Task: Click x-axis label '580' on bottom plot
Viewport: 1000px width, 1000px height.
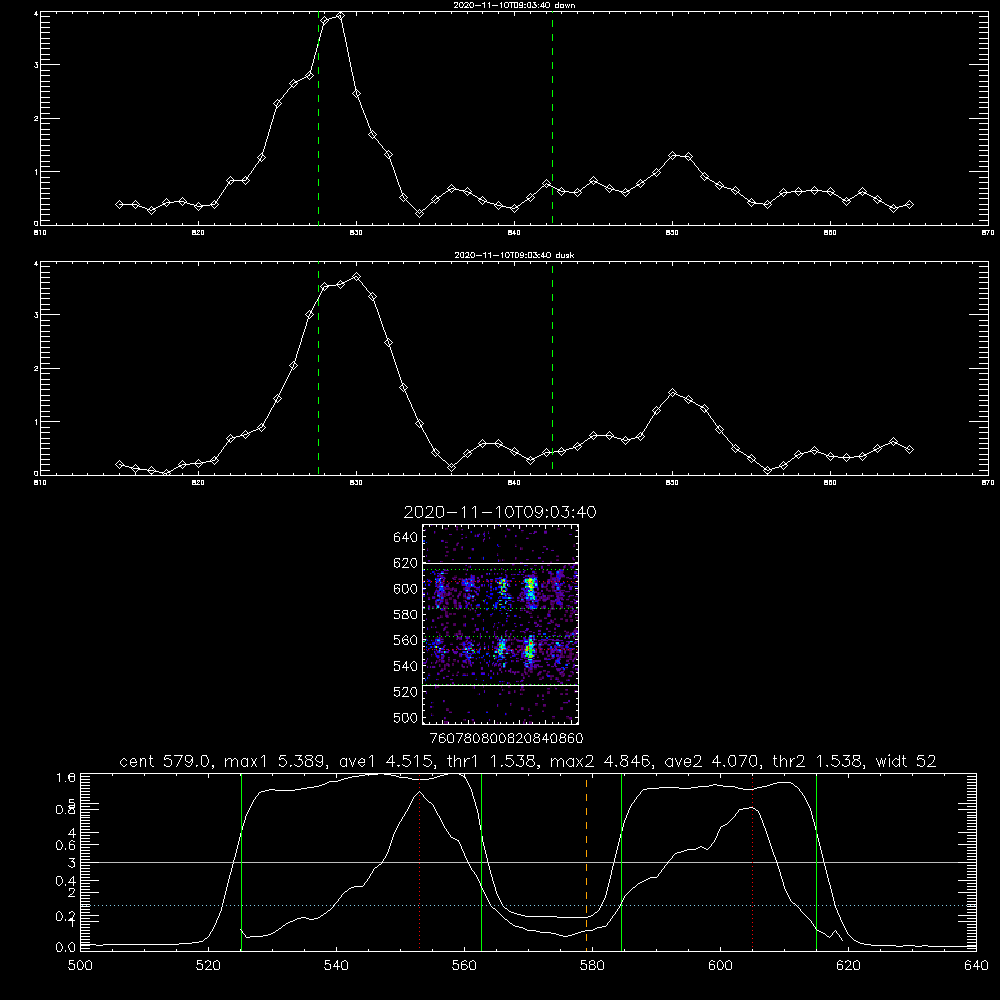Action: coord(592,966)
